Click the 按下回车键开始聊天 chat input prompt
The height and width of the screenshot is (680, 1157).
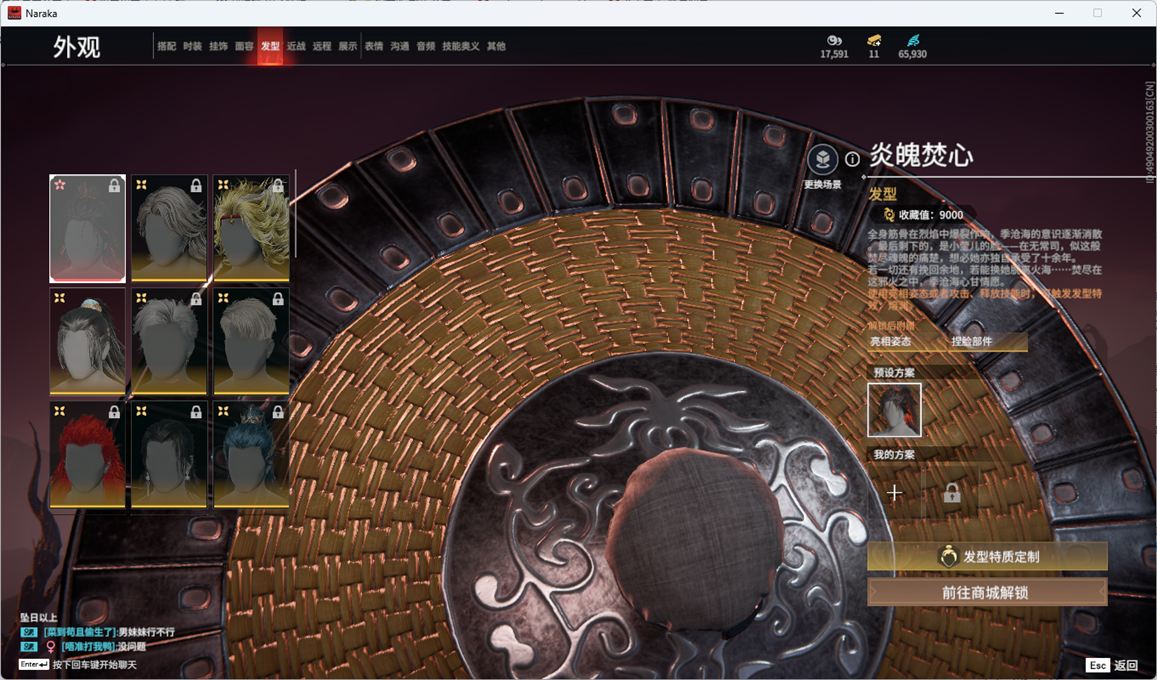[94, 665]
